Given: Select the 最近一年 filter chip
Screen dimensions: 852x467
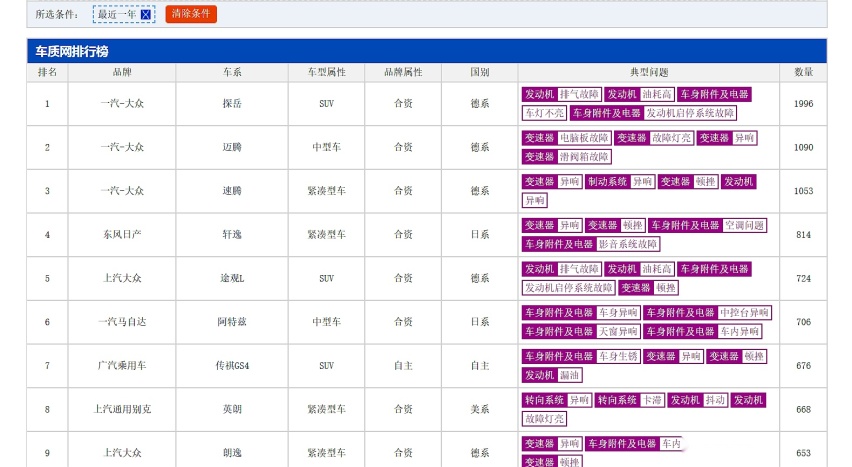Looking at the screenshot, I should (x=124, y=14).
